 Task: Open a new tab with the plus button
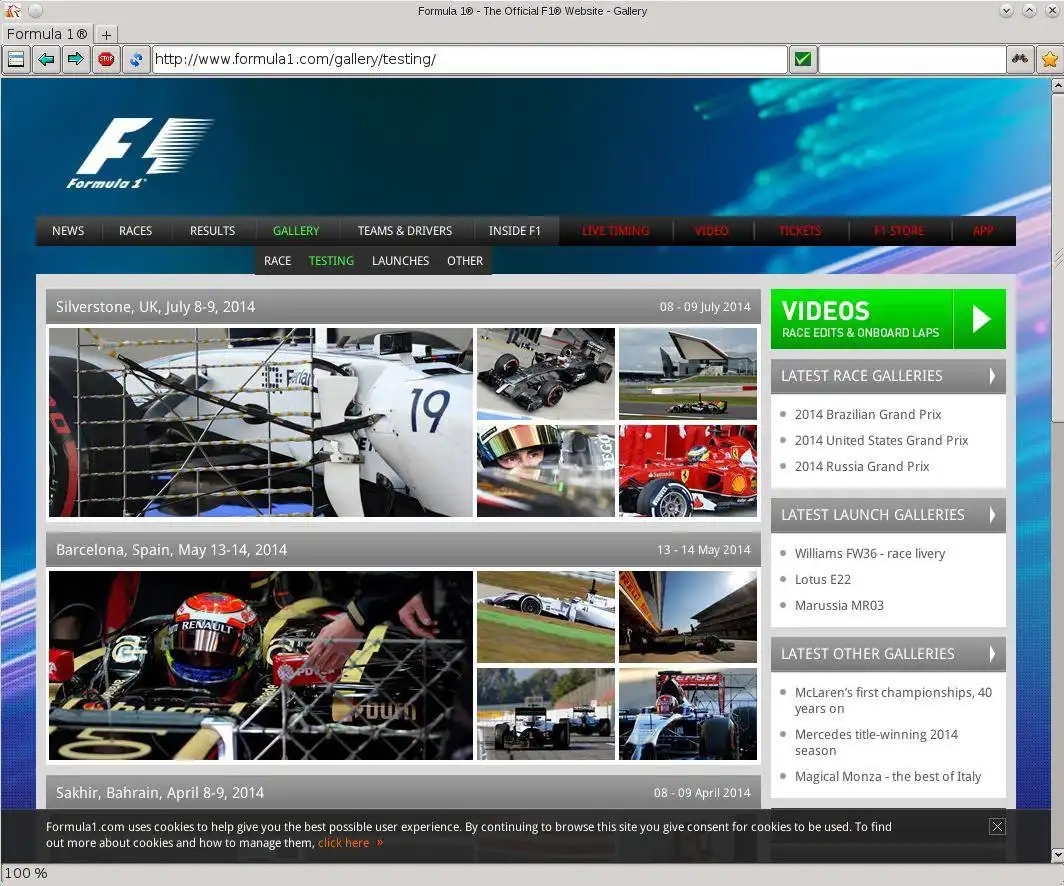point(106,34)
